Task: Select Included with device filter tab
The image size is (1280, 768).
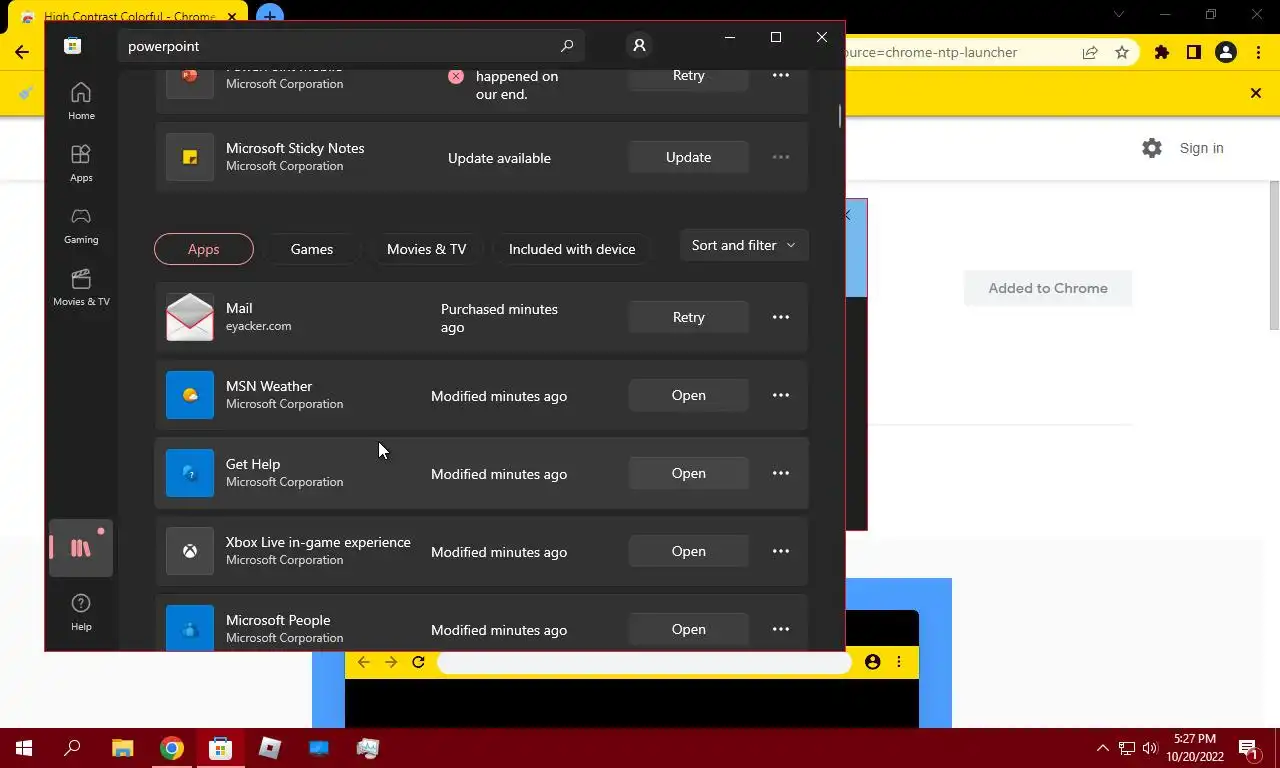Action: [x=572, y=249]
